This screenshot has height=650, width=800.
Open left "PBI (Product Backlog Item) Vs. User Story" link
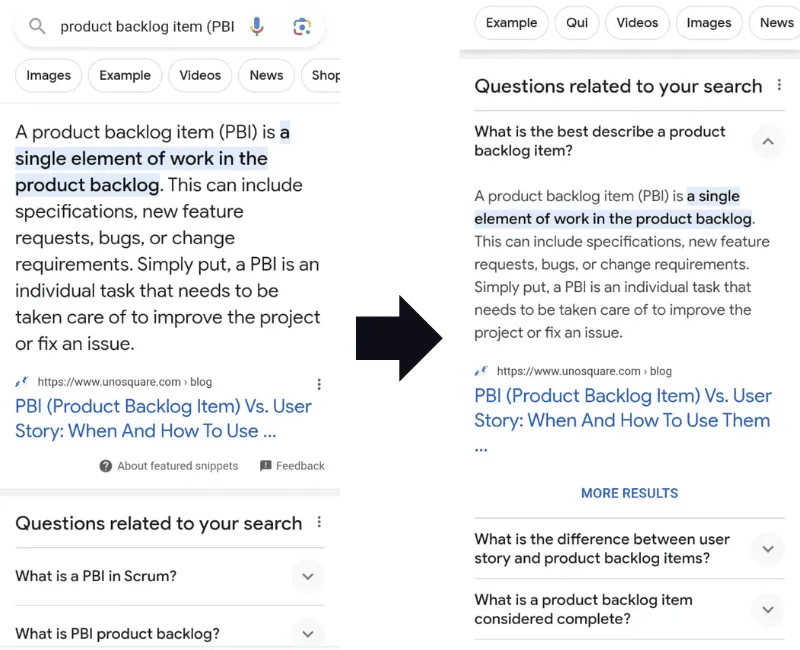[x=163, y=419]
